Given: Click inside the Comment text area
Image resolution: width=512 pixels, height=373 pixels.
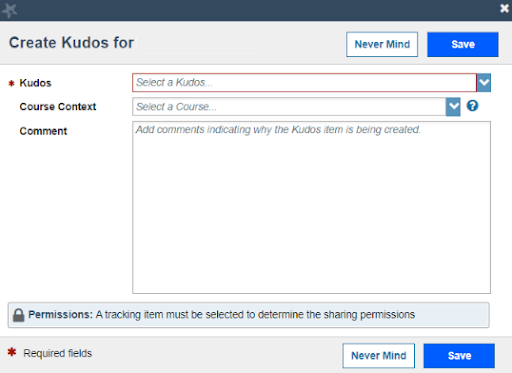Looking at the screenshot, I should 311,207.
